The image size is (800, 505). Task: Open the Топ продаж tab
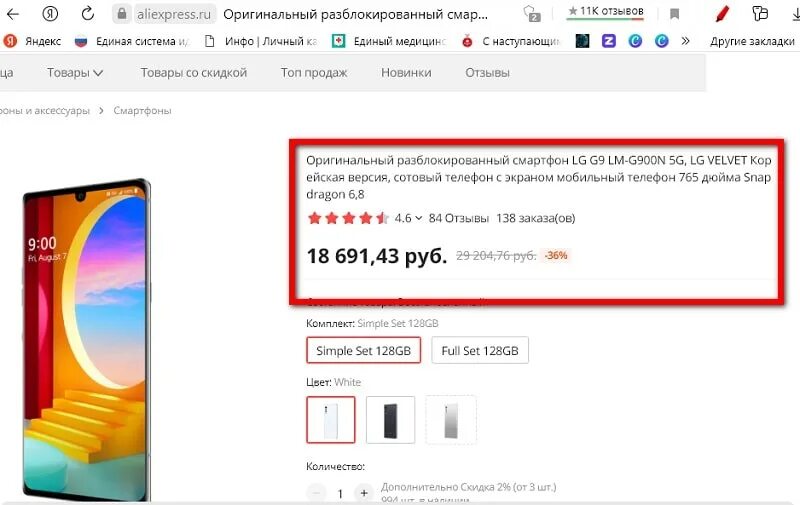[314, 73]
